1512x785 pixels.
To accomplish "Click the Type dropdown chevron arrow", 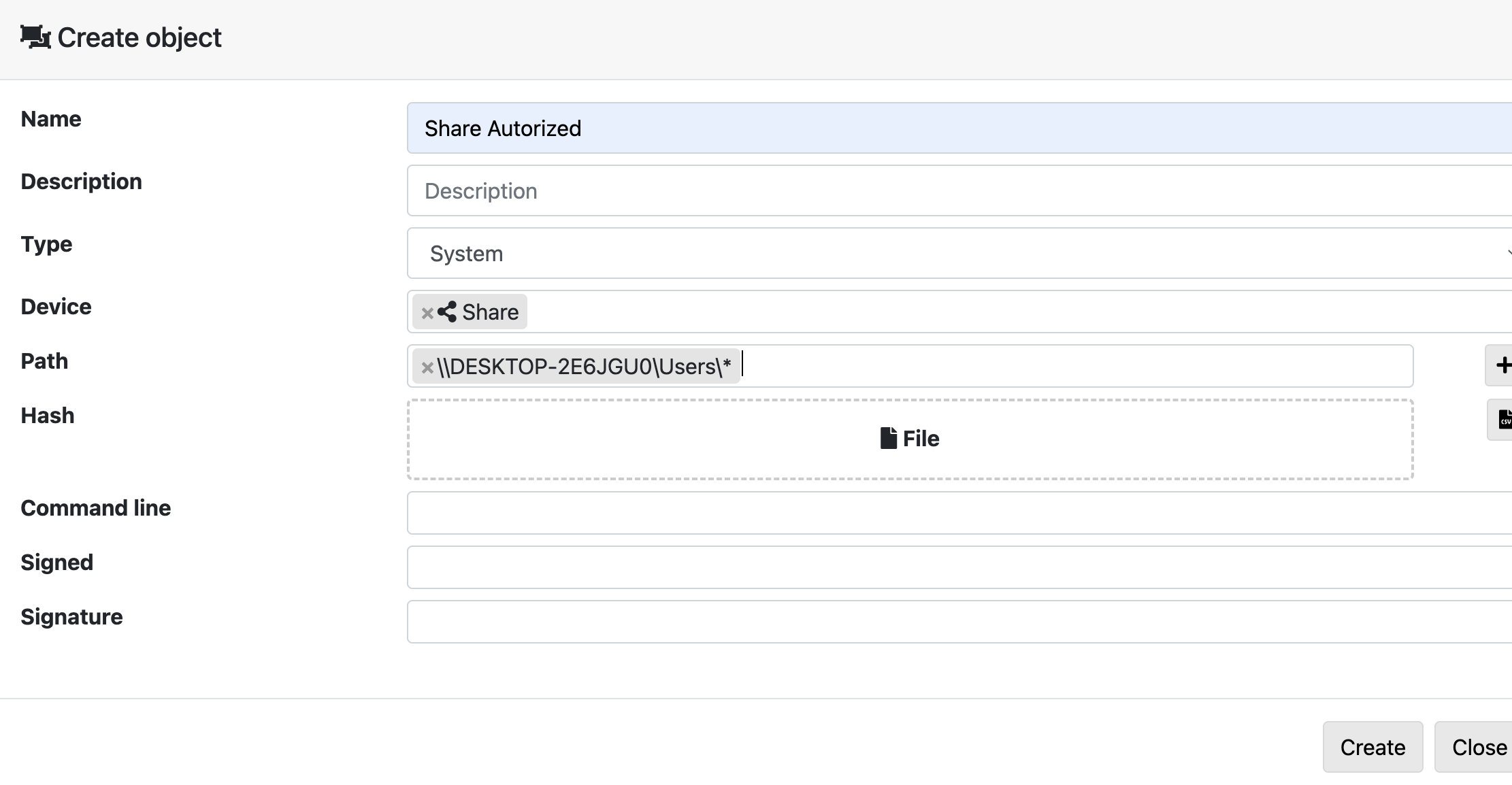I will click(x=1508, y=254).
